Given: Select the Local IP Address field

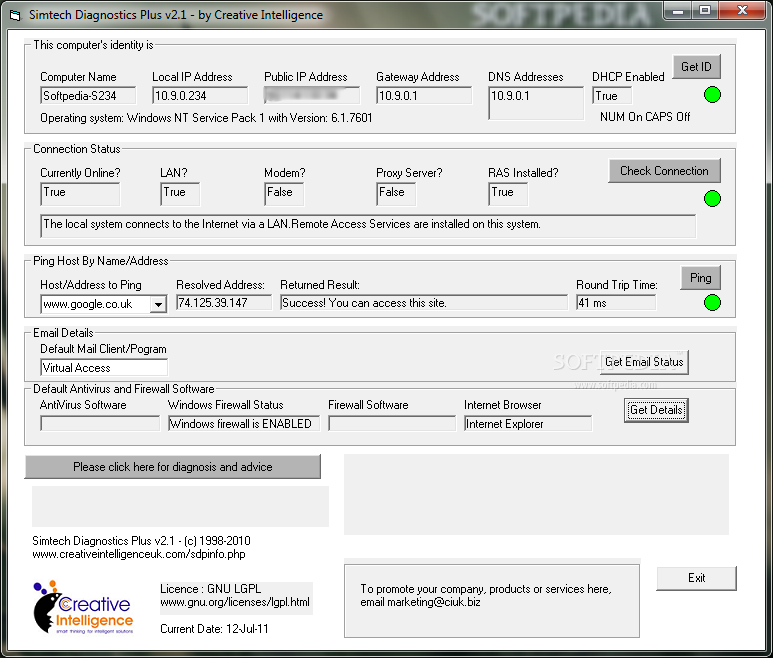Looking at the screenshot, I should click(200, 96).
